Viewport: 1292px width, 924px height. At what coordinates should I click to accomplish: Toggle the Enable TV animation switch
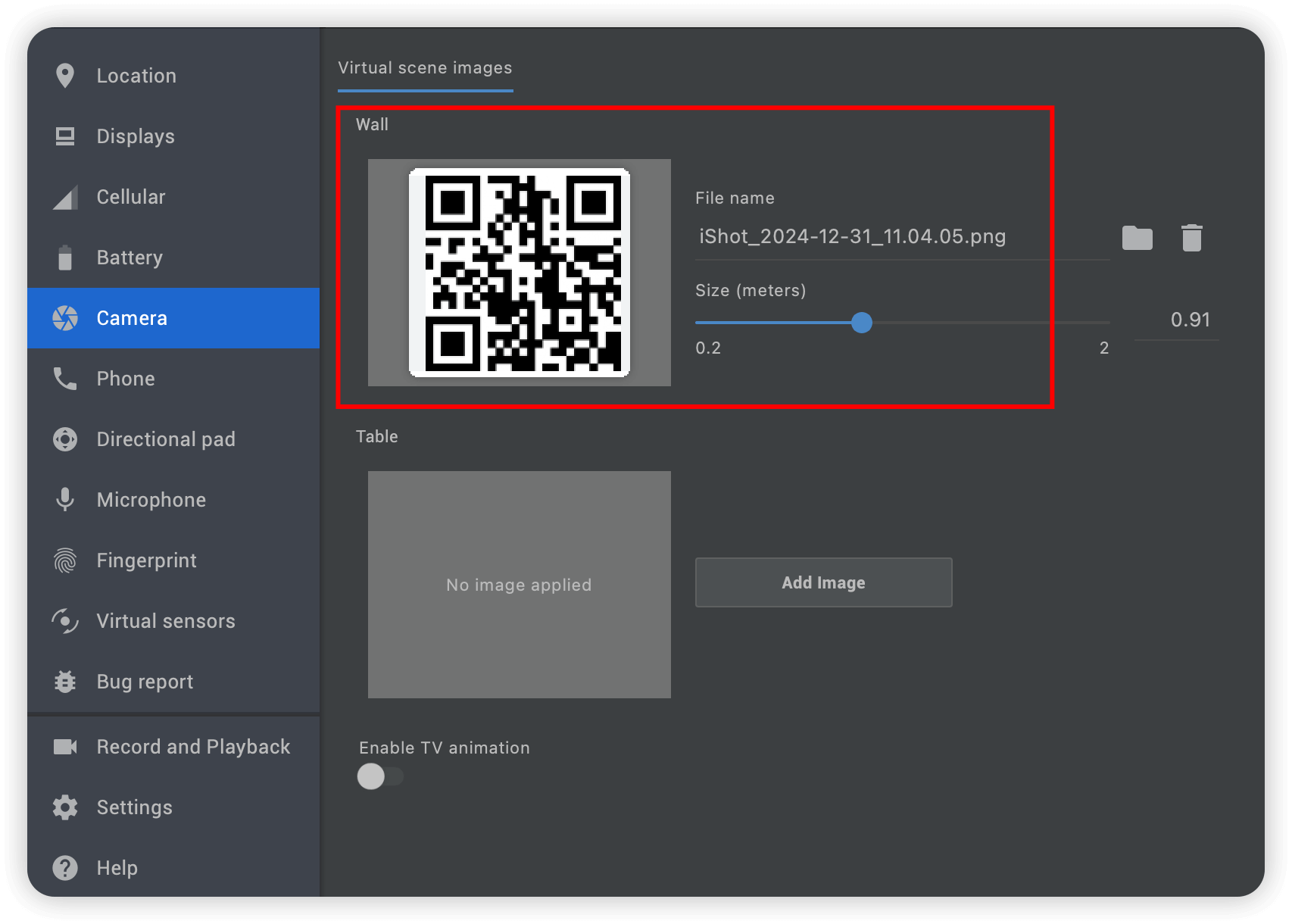379,776
